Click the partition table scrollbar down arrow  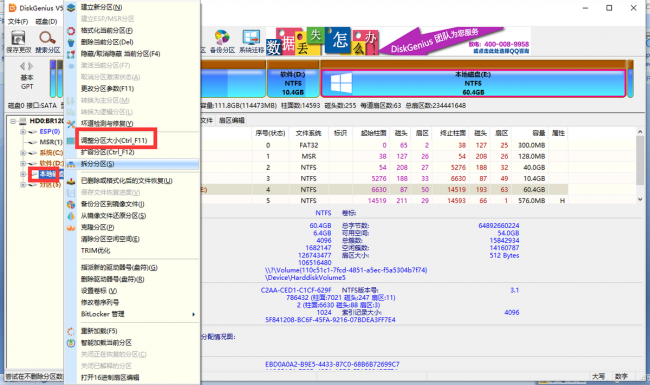coord(640,199)
